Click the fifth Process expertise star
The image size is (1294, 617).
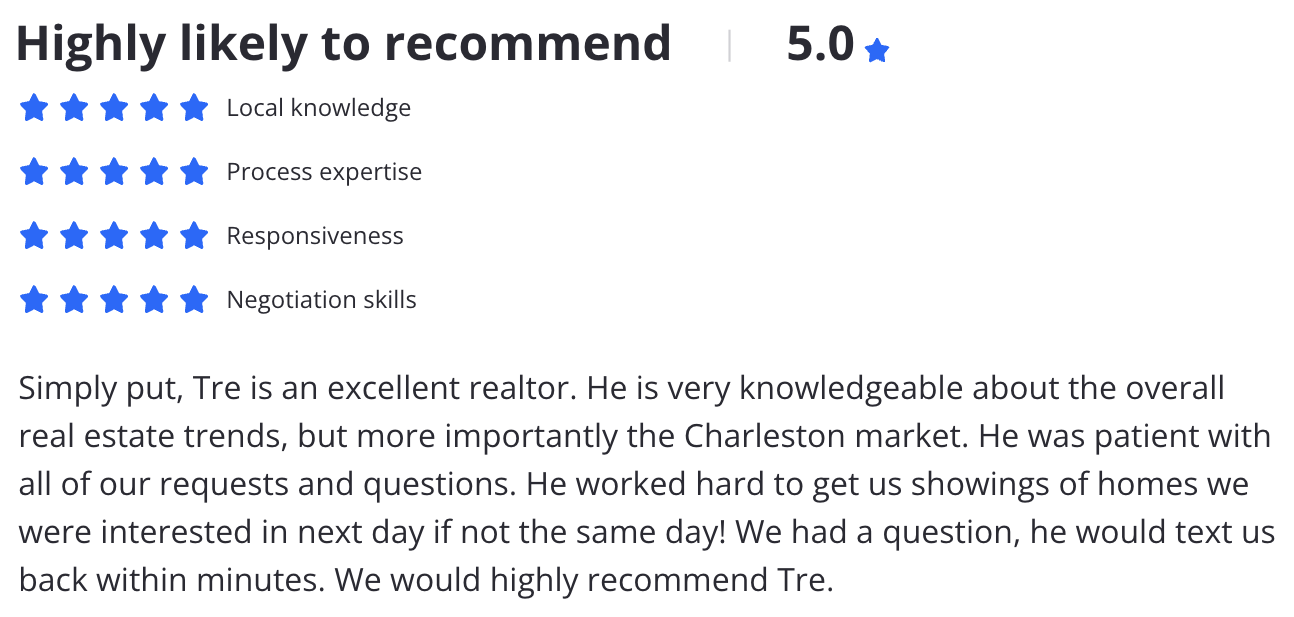[194, 171]
